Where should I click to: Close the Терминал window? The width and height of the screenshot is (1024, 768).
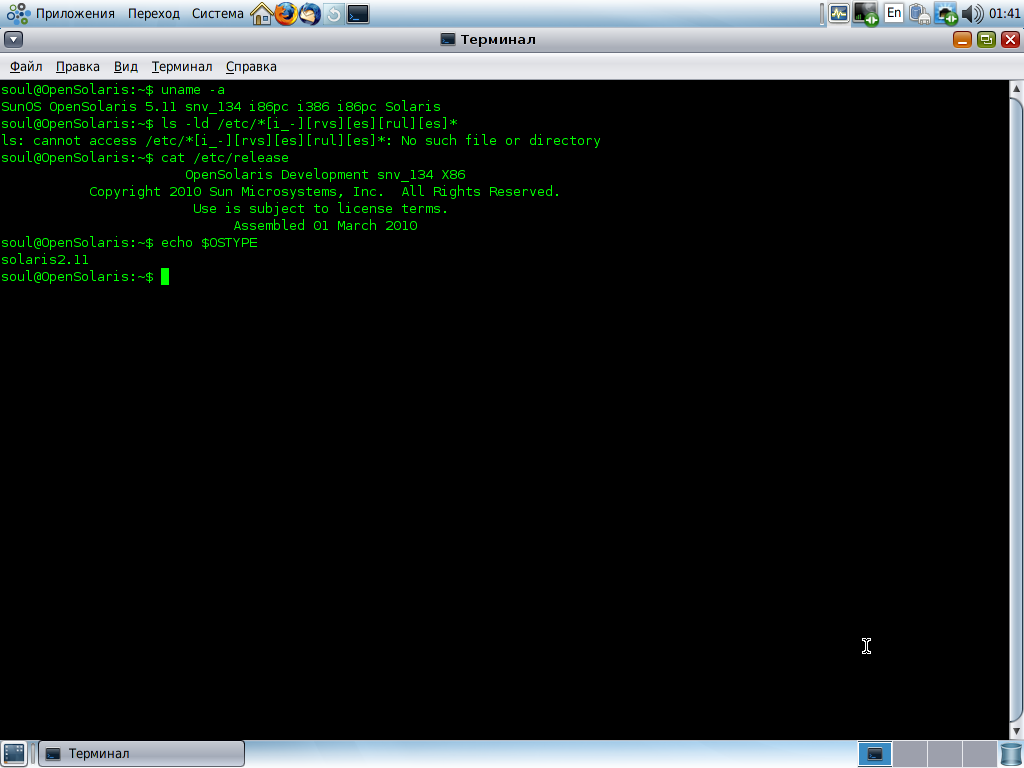coord(1010,39)
